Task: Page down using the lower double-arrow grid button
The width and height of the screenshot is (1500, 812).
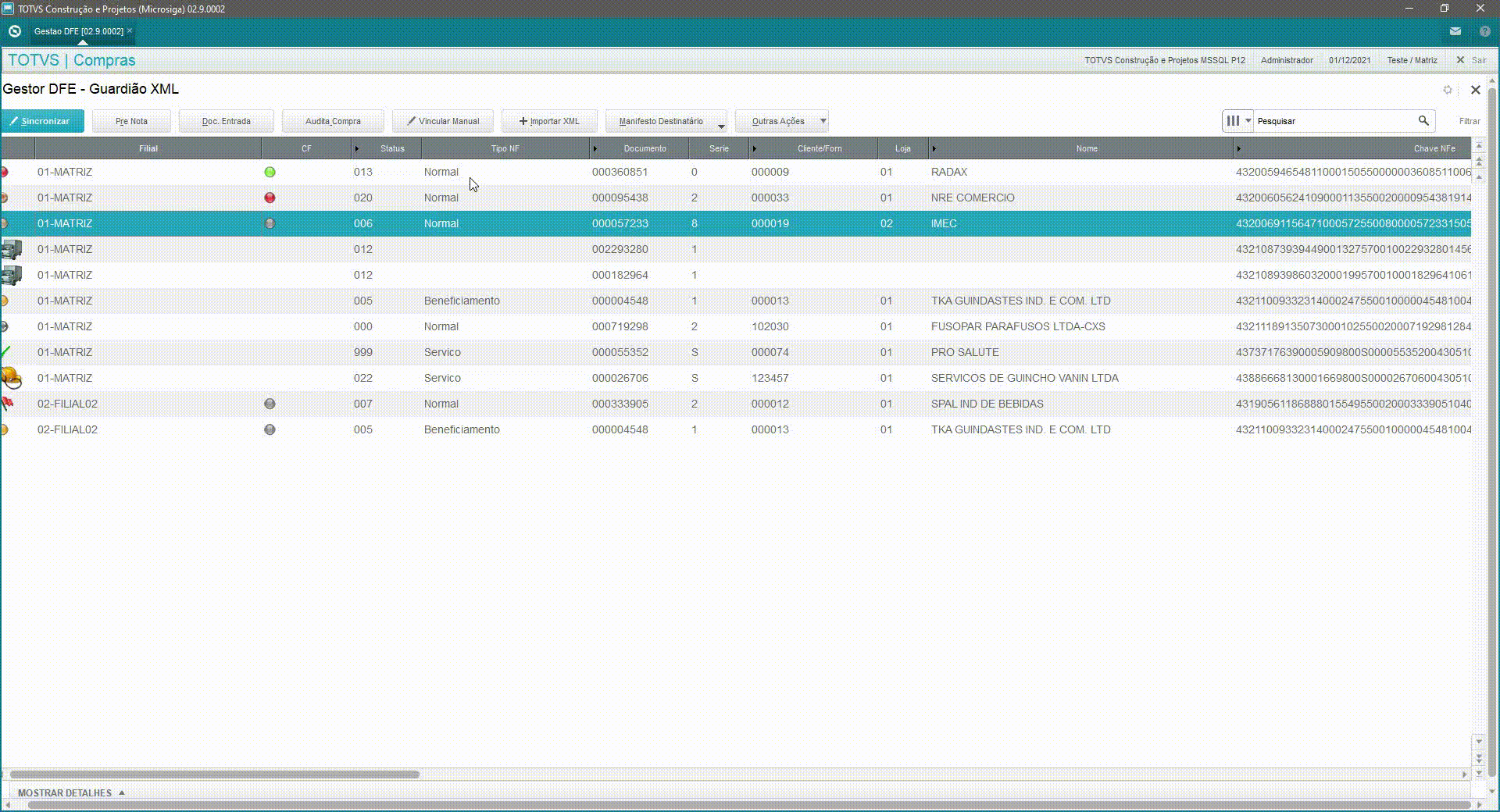Action: pyautogui.click(x=1478, y=757)
